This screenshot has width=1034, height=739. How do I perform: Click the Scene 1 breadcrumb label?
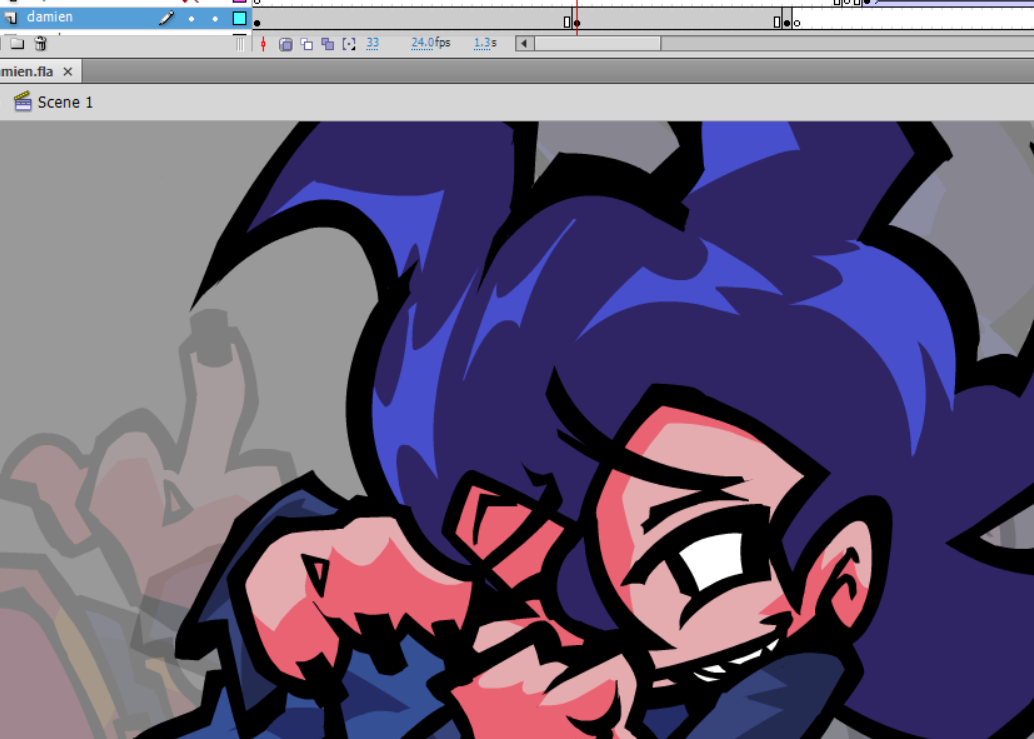tap(65, 102)
